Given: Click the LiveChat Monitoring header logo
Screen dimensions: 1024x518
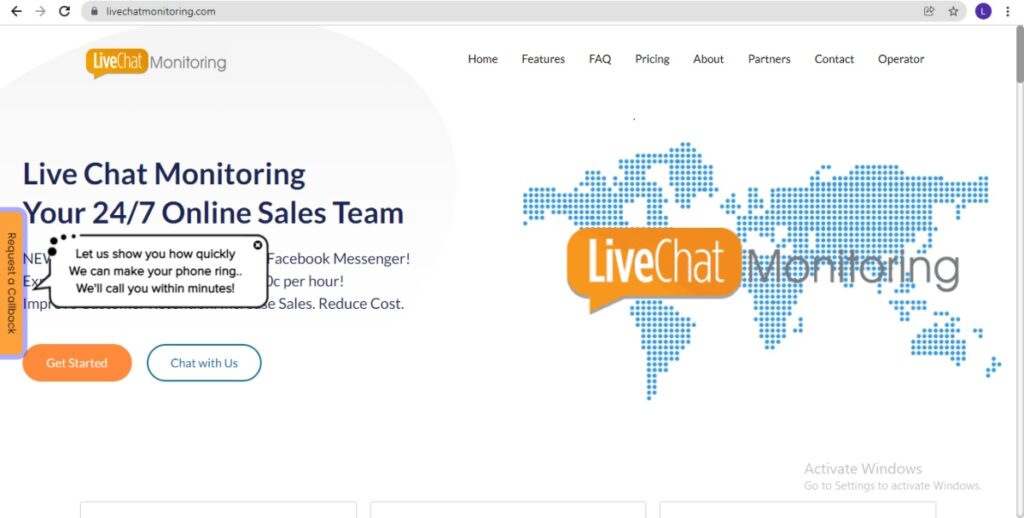Looking at the screenshot, I should [156, 63].
